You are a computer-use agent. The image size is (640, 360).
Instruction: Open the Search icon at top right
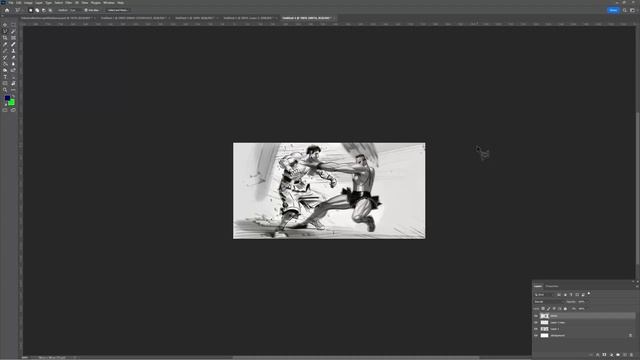point(624,10)
